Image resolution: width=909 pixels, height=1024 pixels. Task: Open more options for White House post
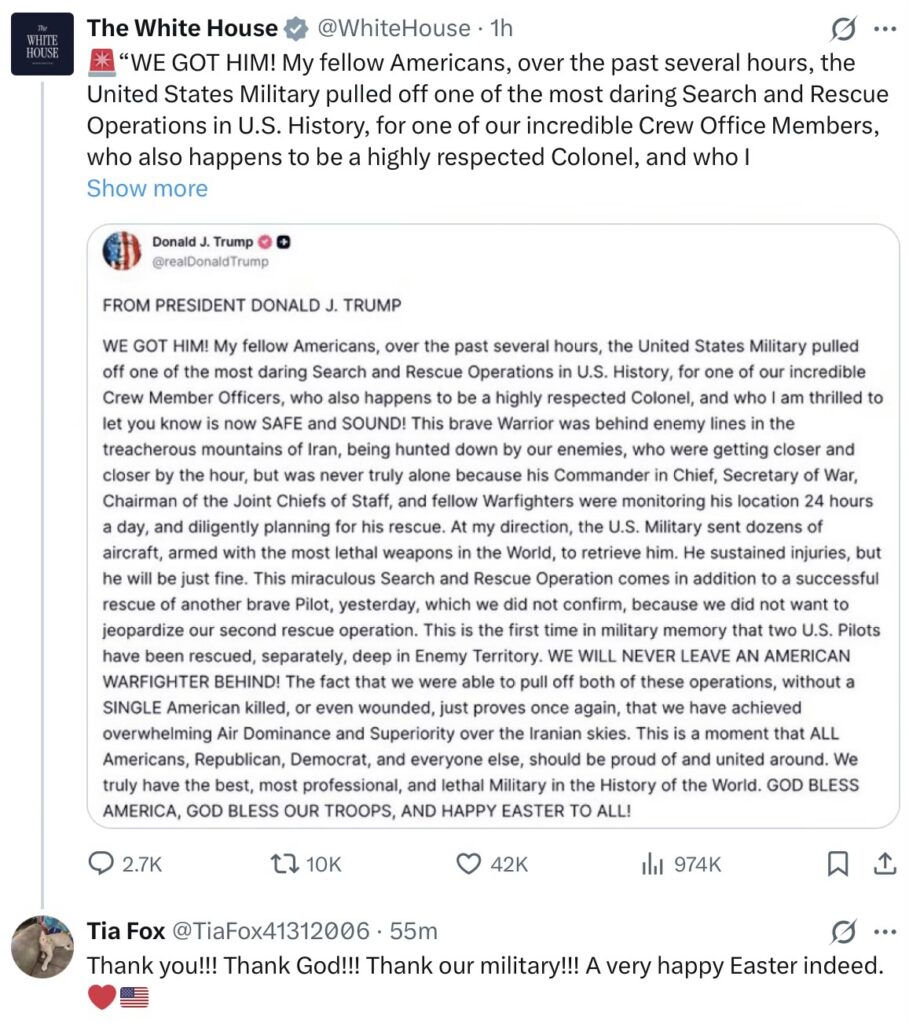(x=885, y=30)
